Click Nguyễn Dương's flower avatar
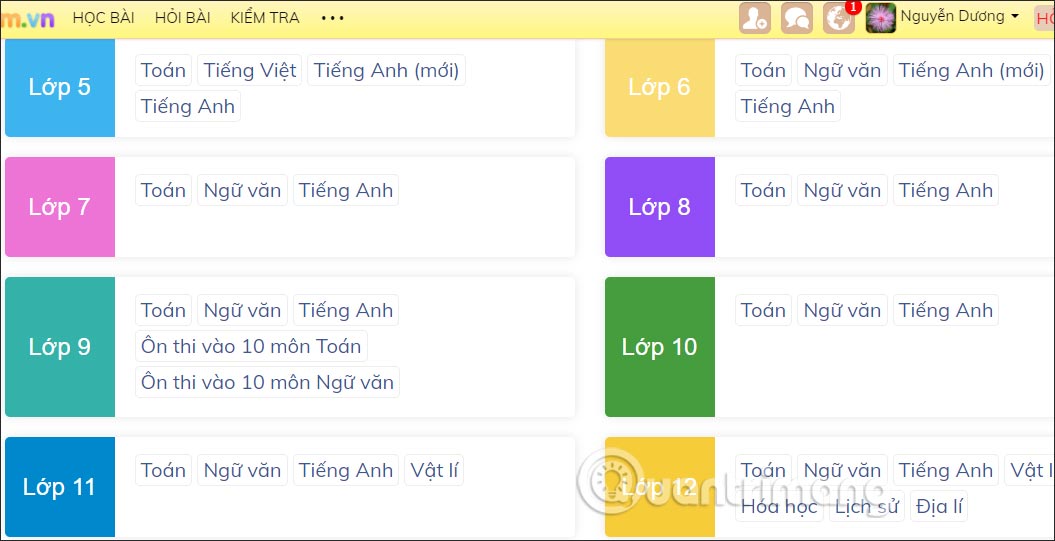This screenshot has width=1055, height=541. (x=881, y=18)
